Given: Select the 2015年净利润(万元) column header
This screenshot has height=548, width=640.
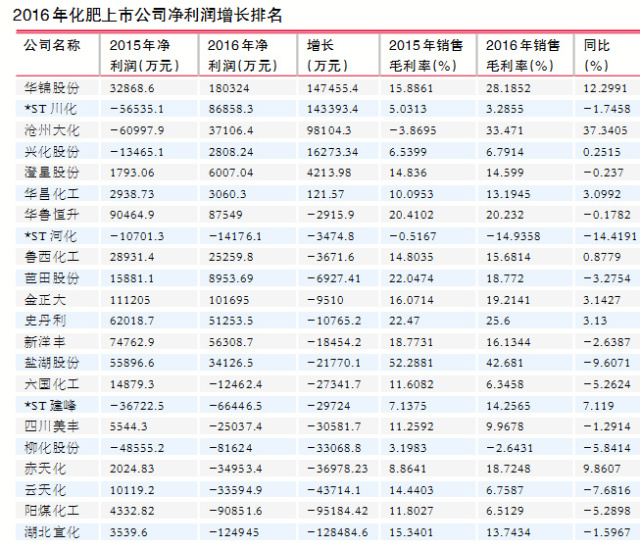Looking at the screenshot, I should coord(144,55).
